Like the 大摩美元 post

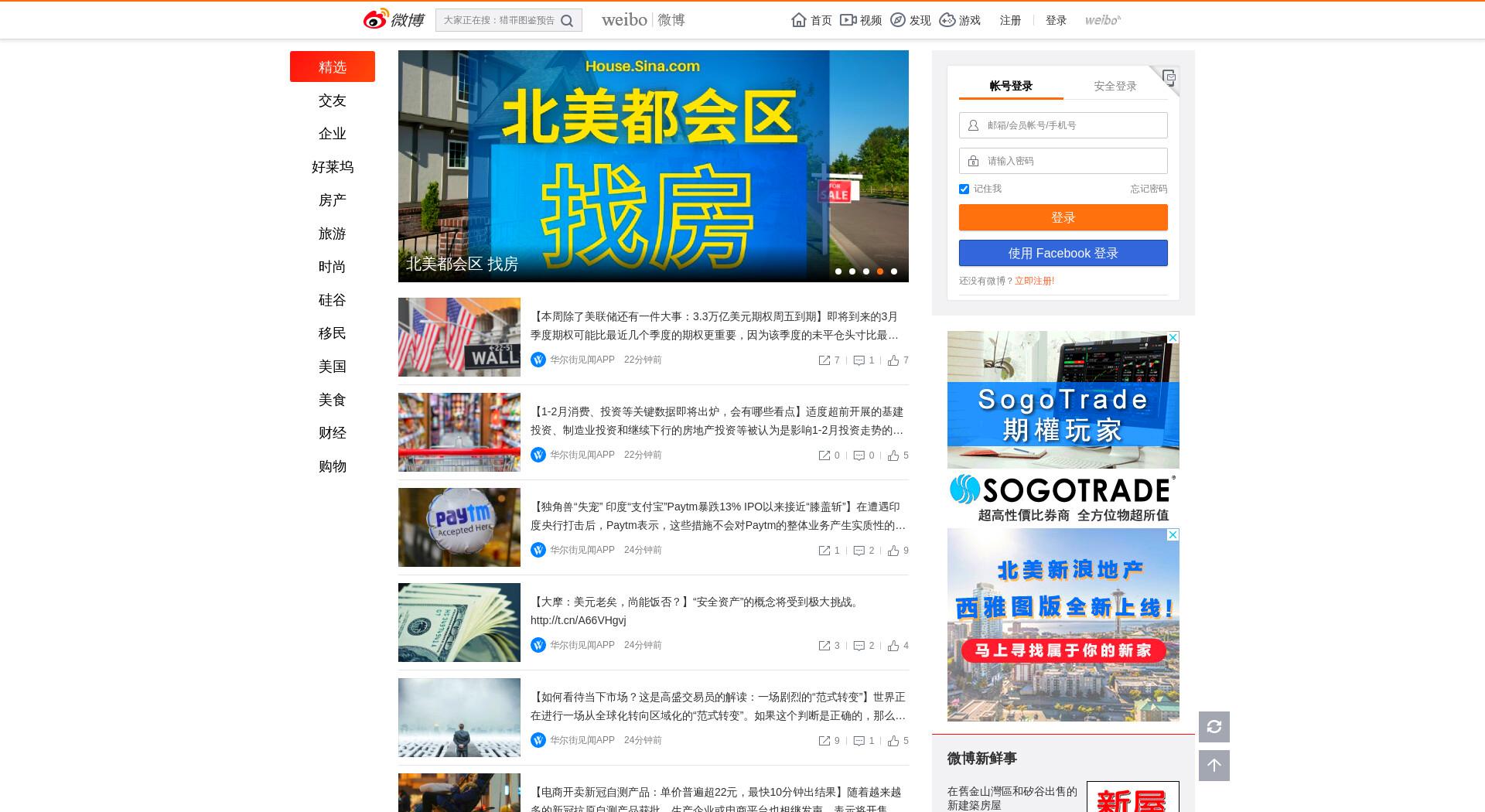pos(893,646)
